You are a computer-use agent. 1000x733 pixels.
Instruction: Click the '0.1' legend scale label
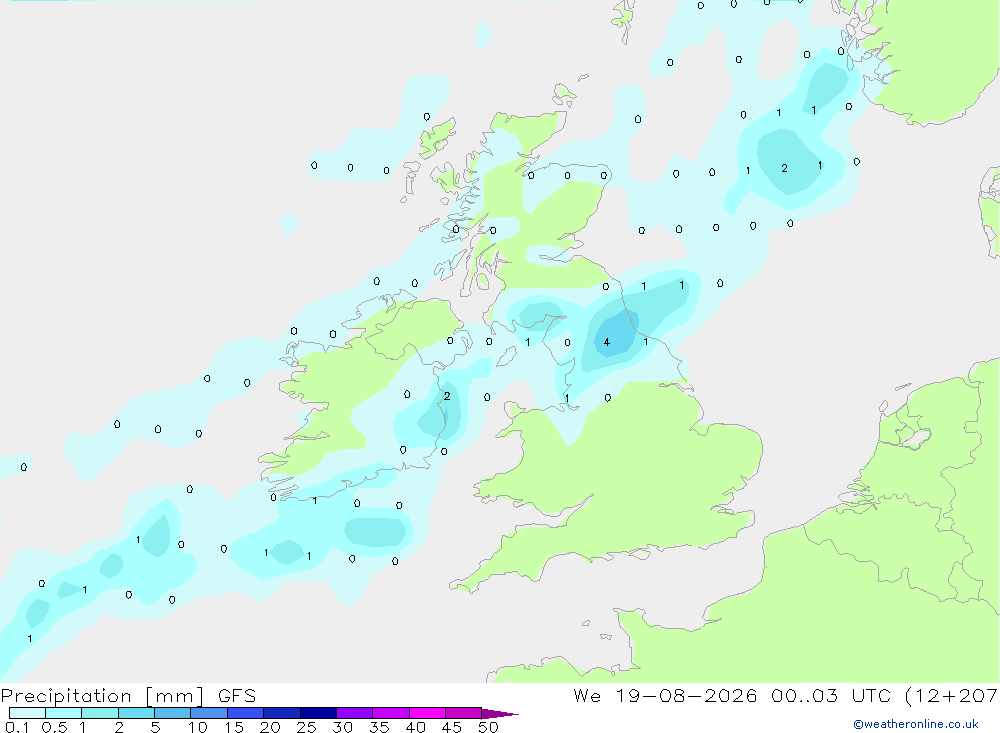click(x=17, y=727)
